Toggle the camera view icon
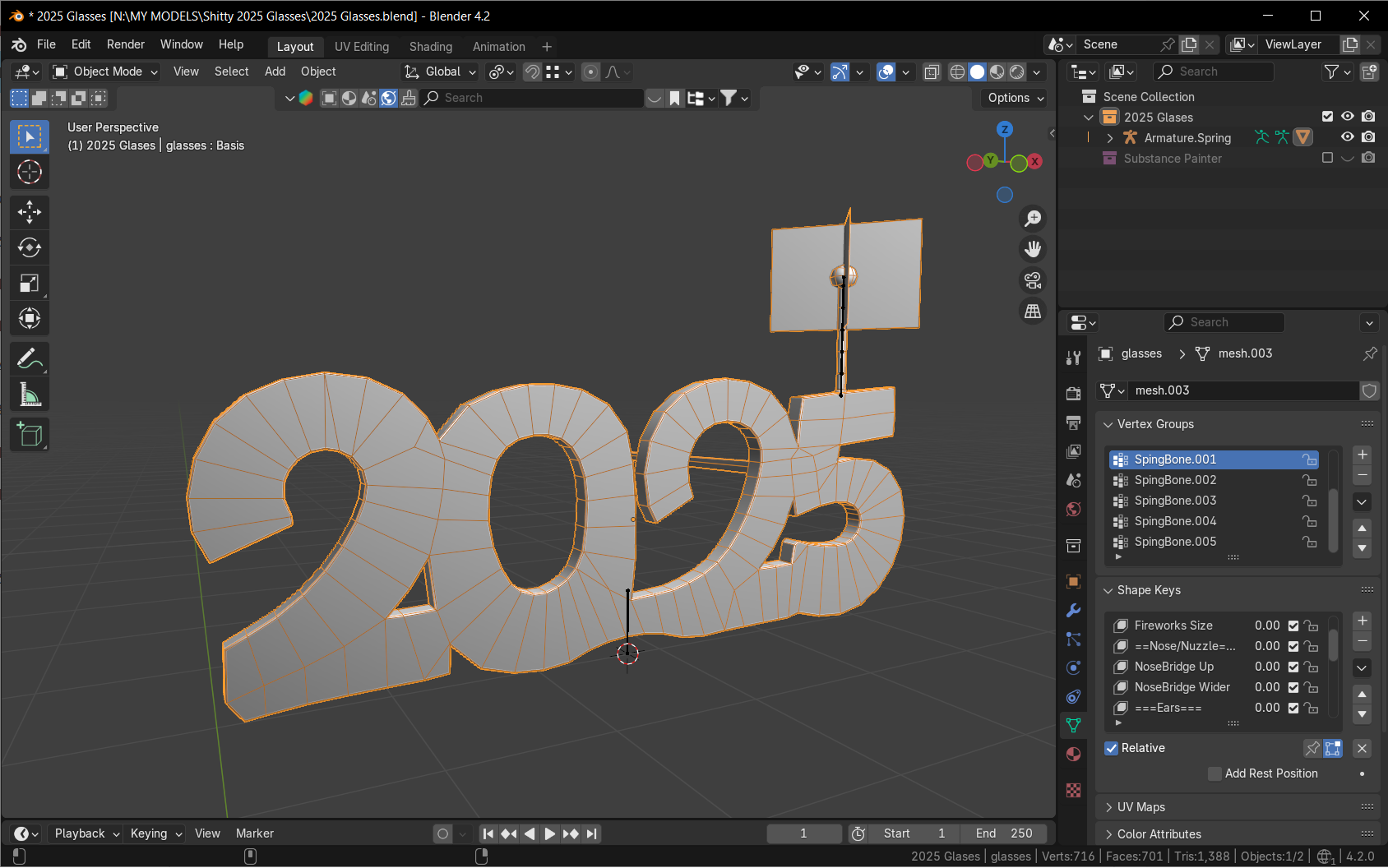 1033,280
